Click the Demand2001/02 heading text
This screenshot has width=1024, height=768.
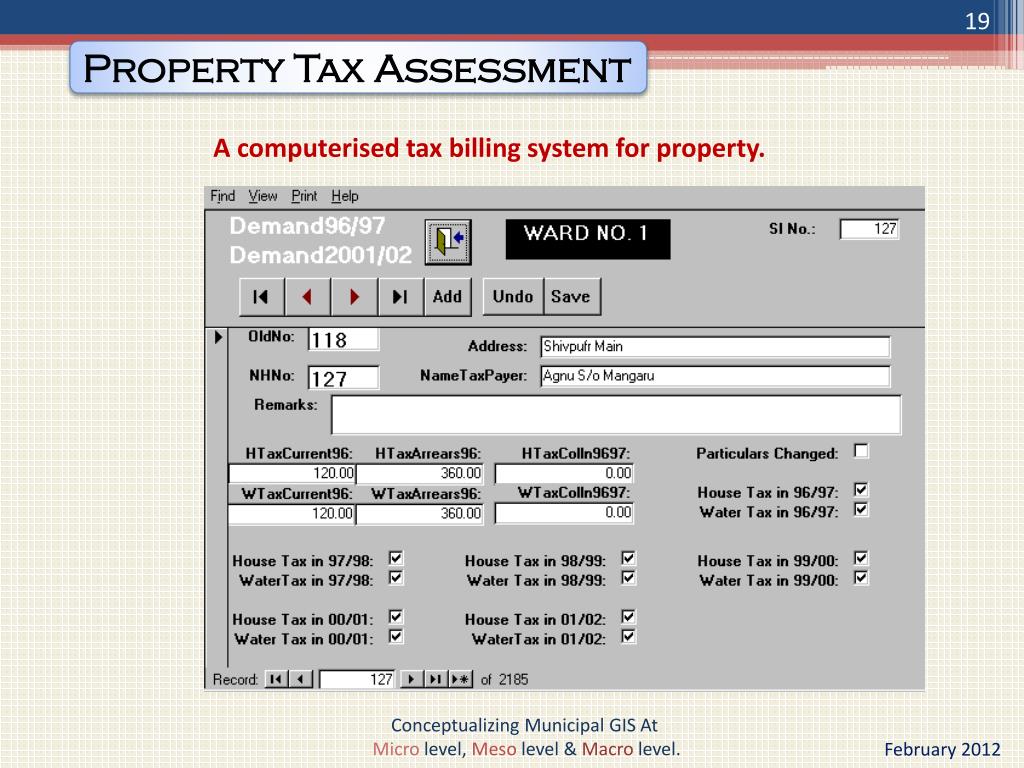[321, 255]
